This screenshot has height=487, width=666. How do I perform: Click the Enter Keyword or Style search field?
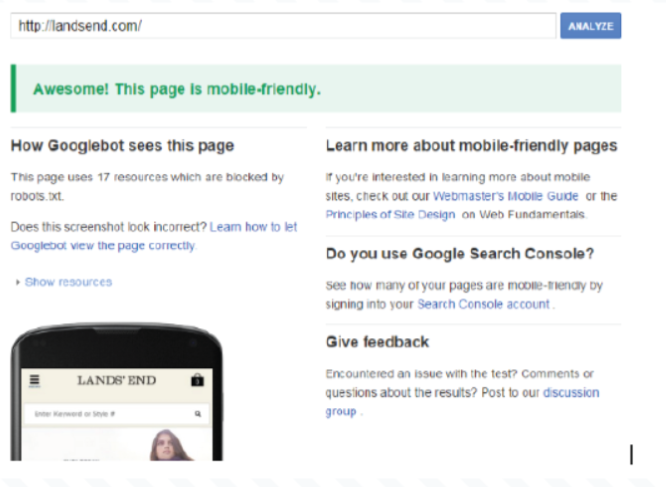tap(116, 414)
